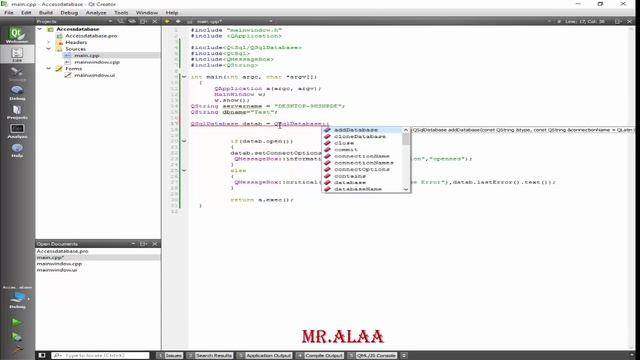This screenshot has height=360, width=640.
Task: Choose connectOptions from the completion list
Action: tap(362, 169)
